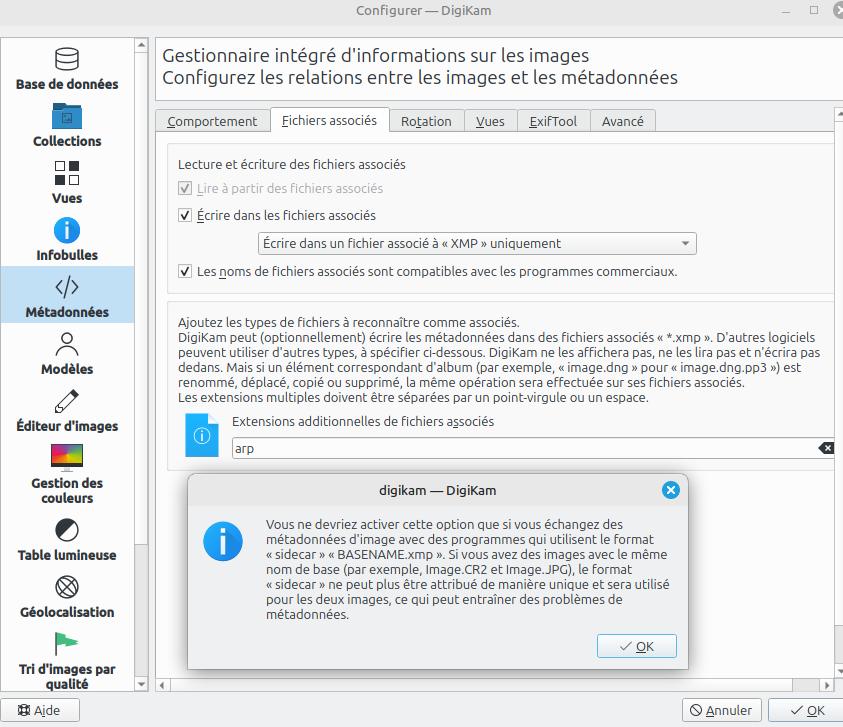The height and width of the screenshot is (727, 843).
Task: Open the Modèles person icon
Action: click(x=67, y=344)
